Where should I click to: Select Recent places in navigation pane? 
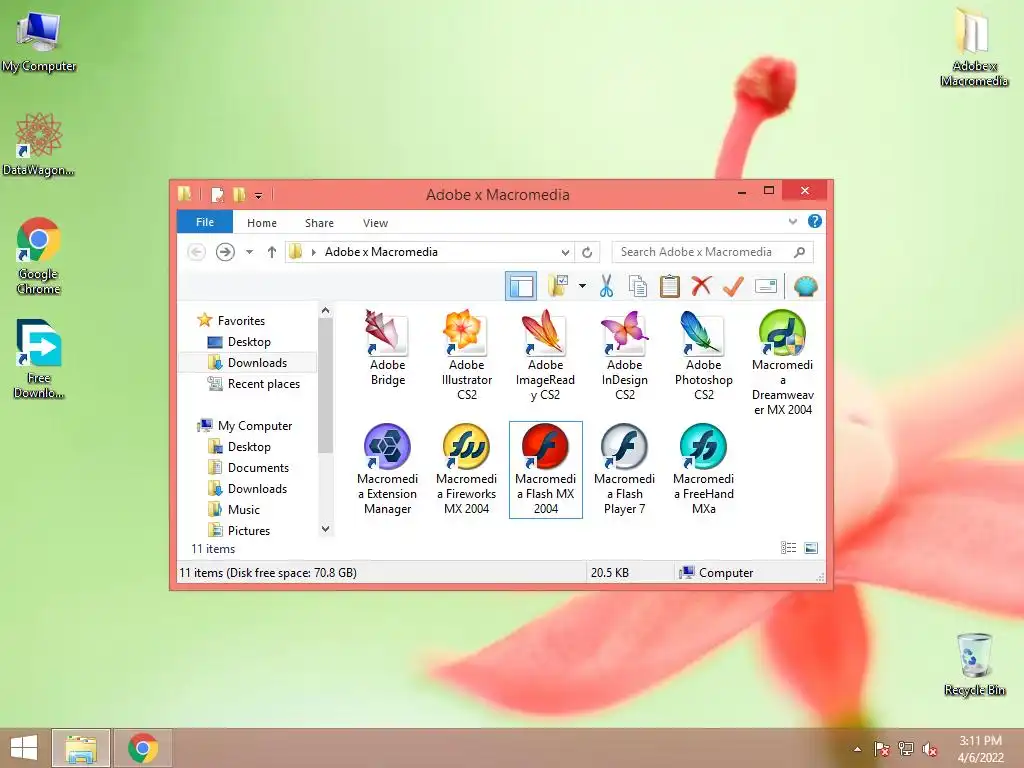(254, 383)
